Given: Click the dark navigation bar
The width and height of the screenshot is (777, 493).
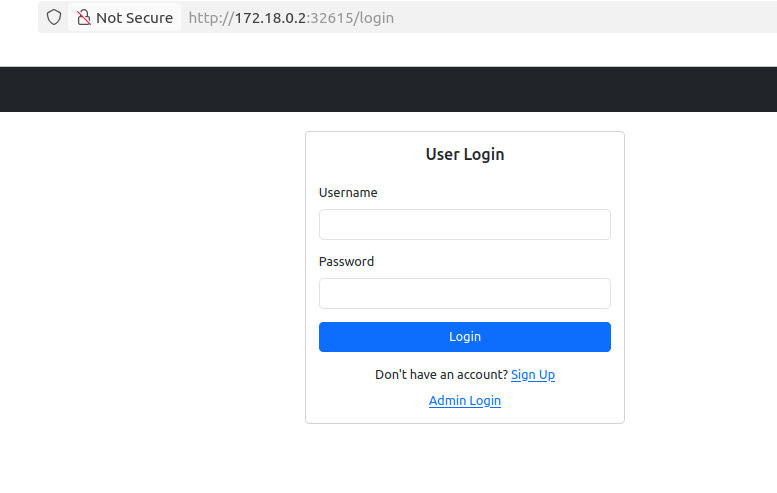Looking at the screenshot, I should 388,90.
